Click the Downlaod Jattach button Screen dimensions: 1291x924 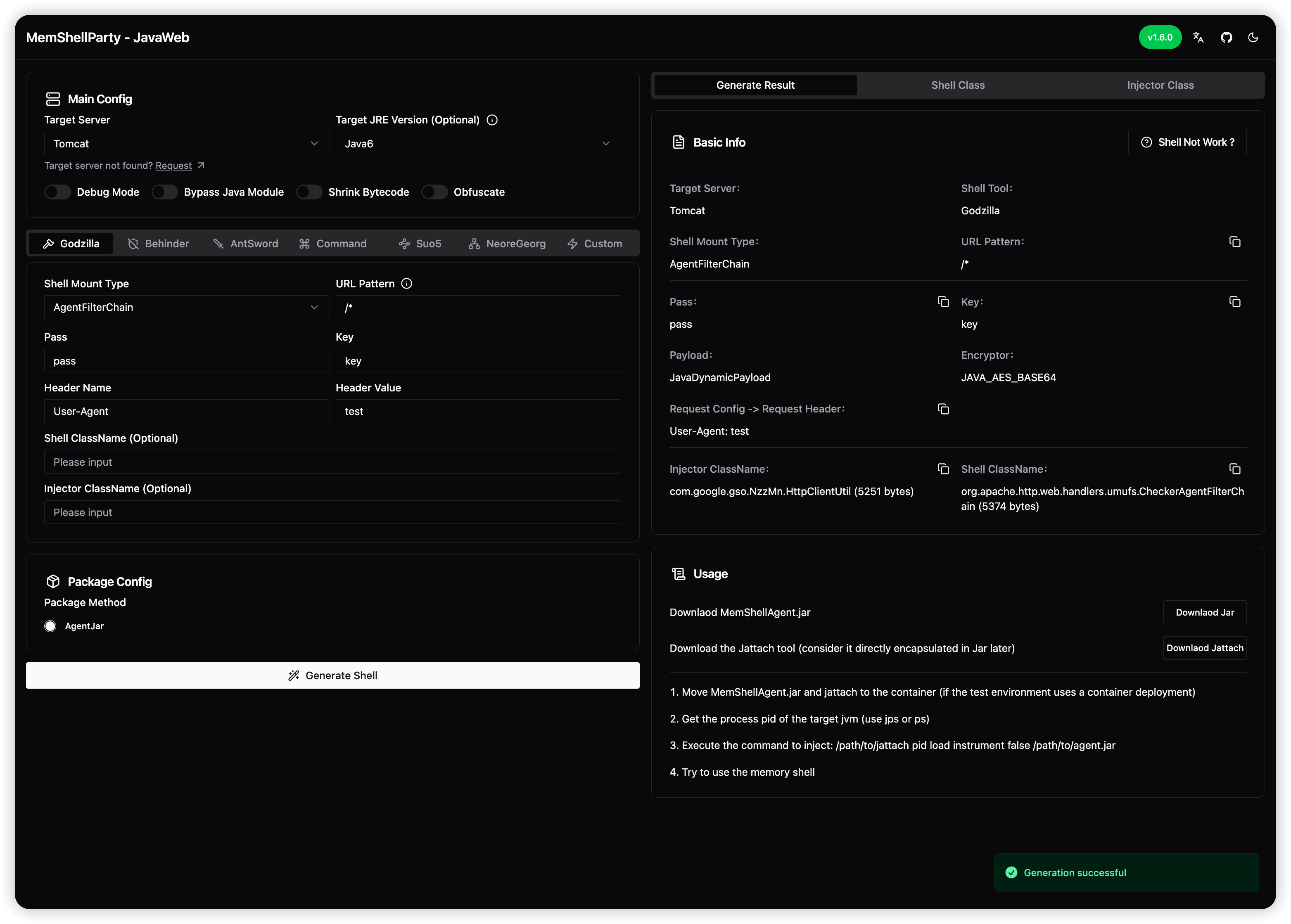[1205, 648]
